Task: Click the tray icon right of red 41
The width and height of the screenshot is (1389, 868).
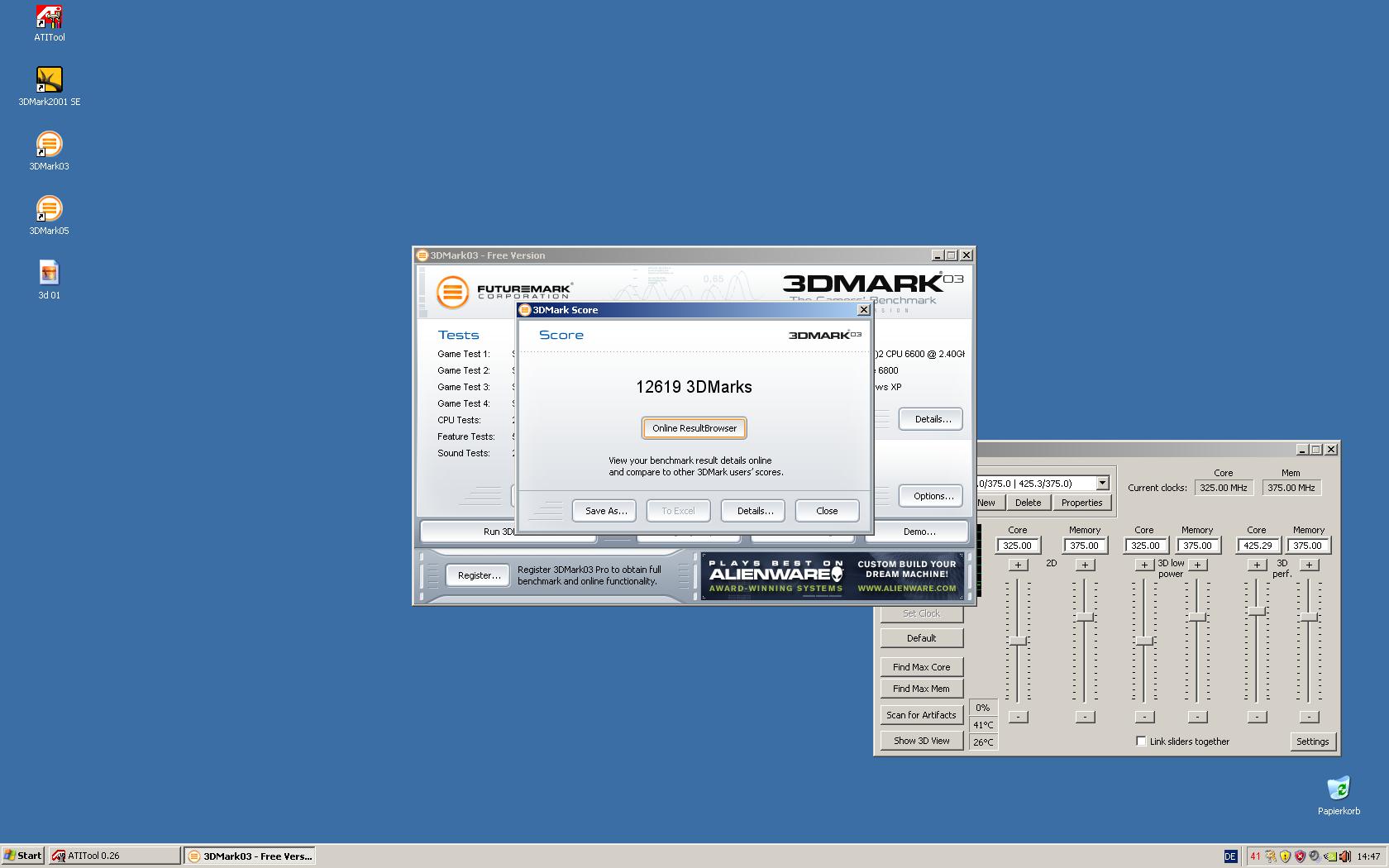Action: 1270,856
